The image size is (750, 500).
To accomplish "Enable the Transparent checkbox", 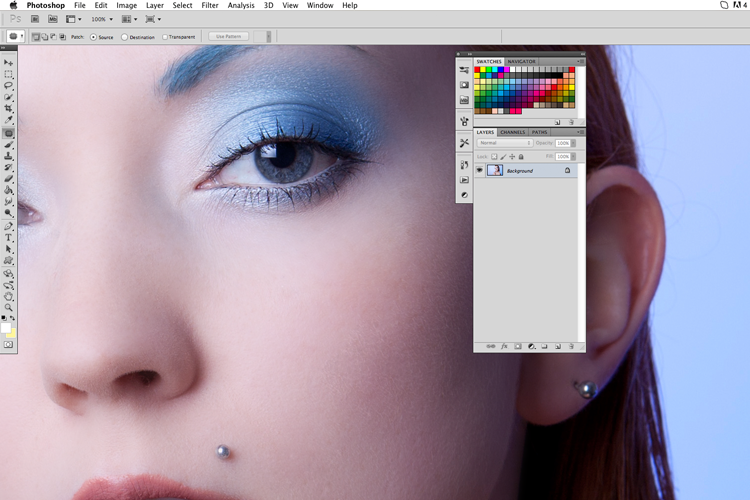I will (x=165, y=37).
